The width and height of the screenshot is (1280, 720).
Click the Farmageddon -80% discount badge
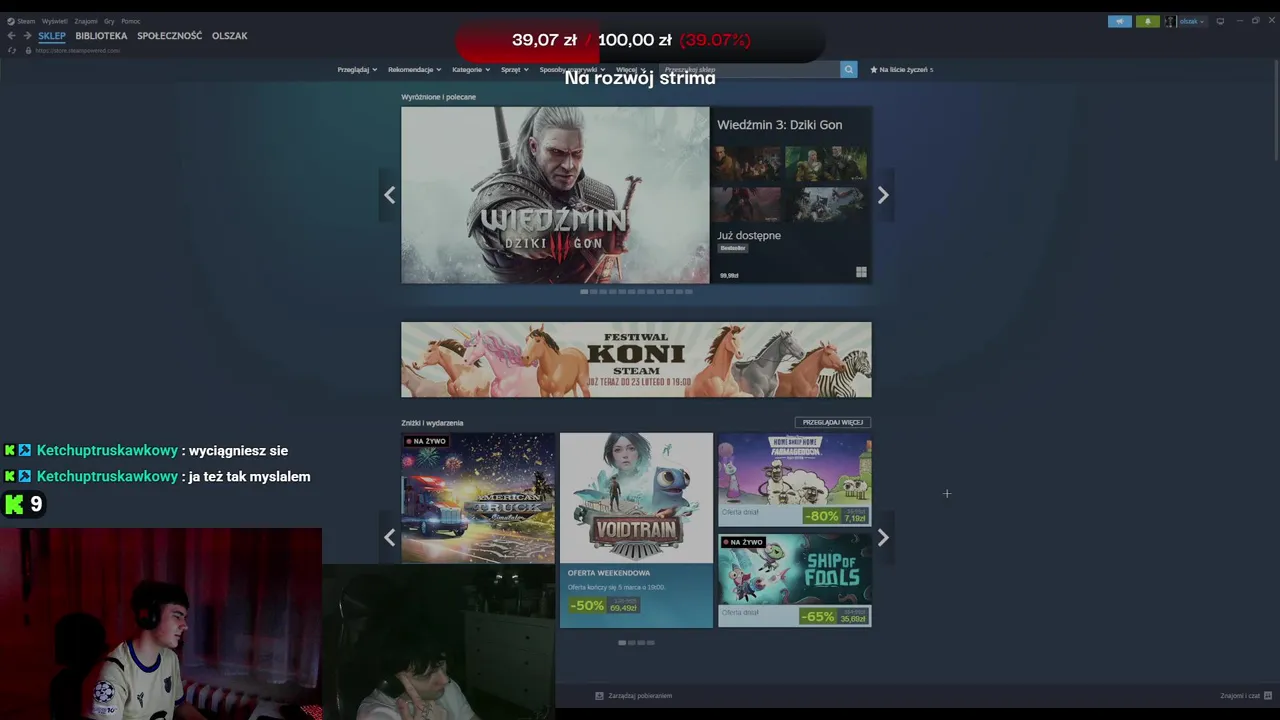coord(822,516)
